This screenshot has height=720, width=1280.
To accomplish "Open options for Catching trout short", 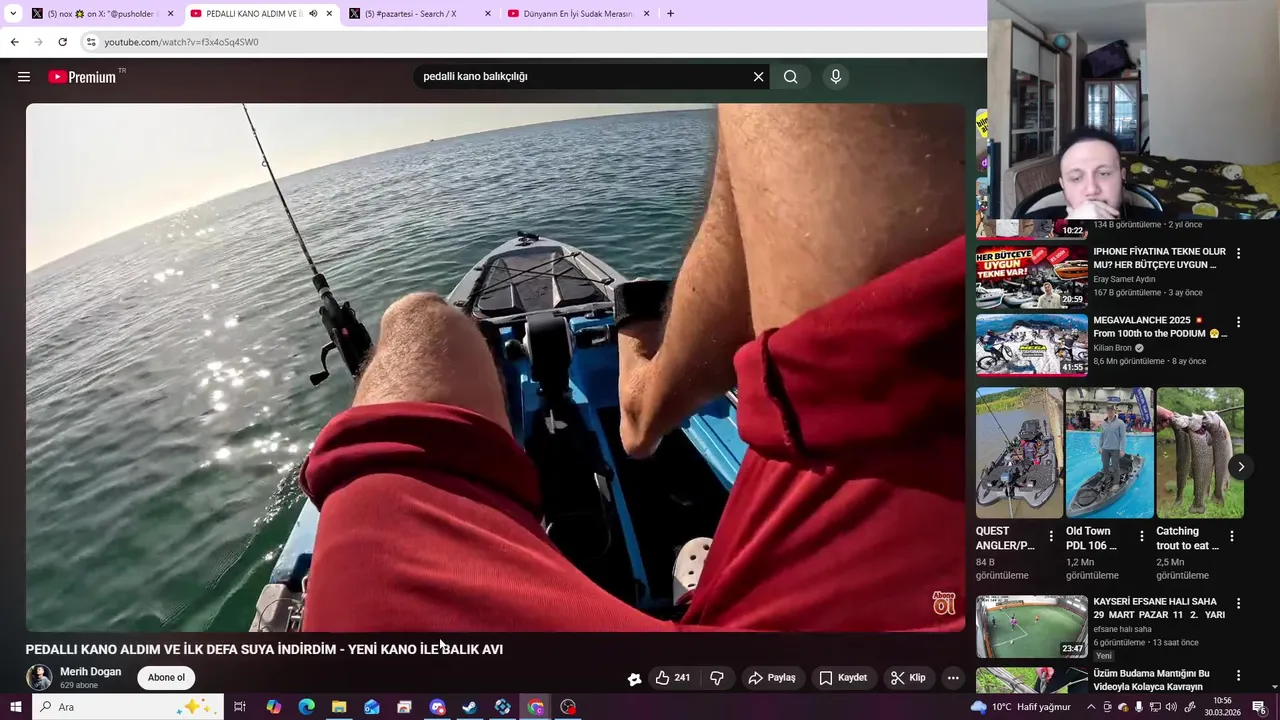I will pyautogui.click(x=1231, y=536).
